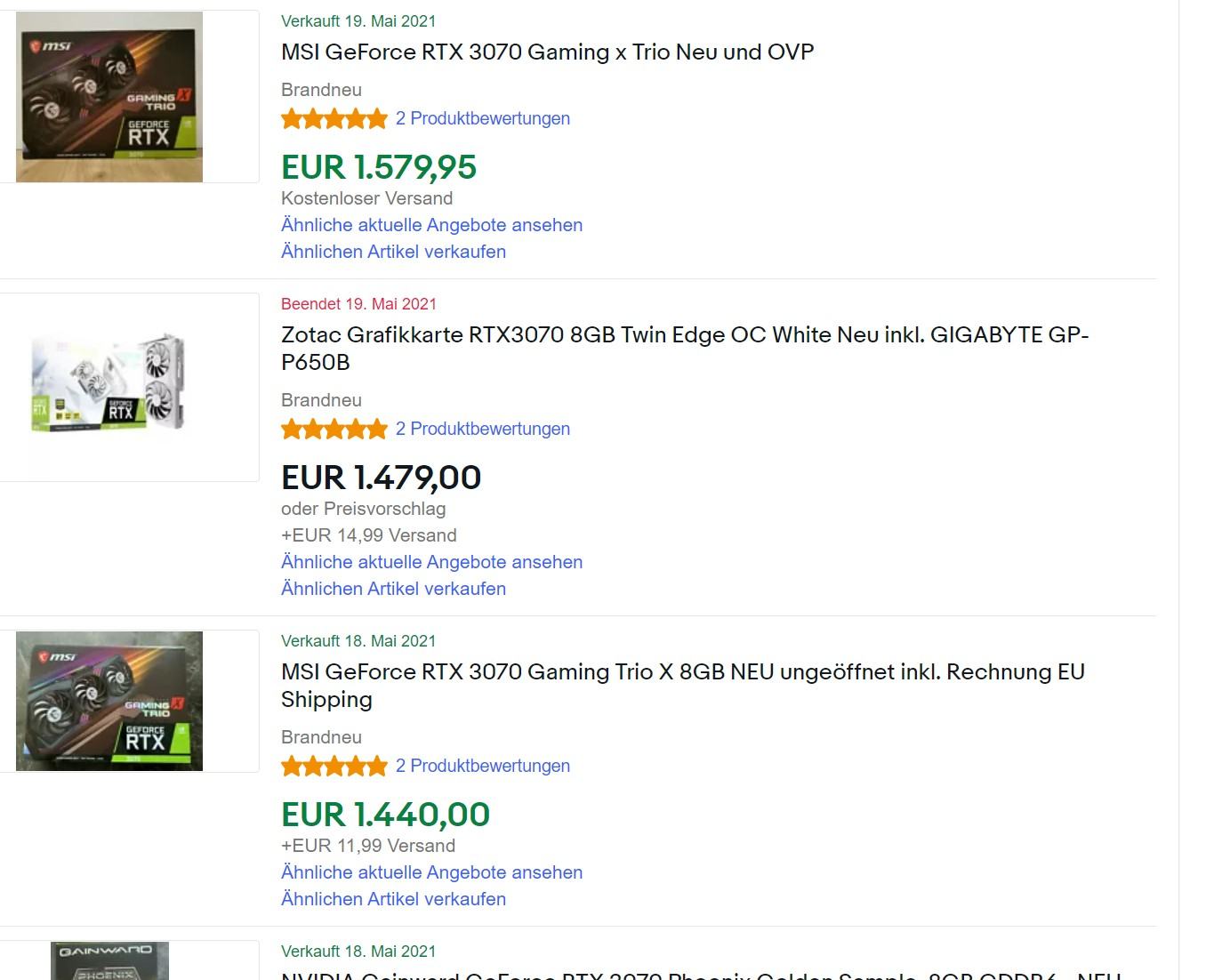
Task: Click 'Verkauft 19. Mai 2021' label
Action: pyautogui.click(x=358, y=21)
